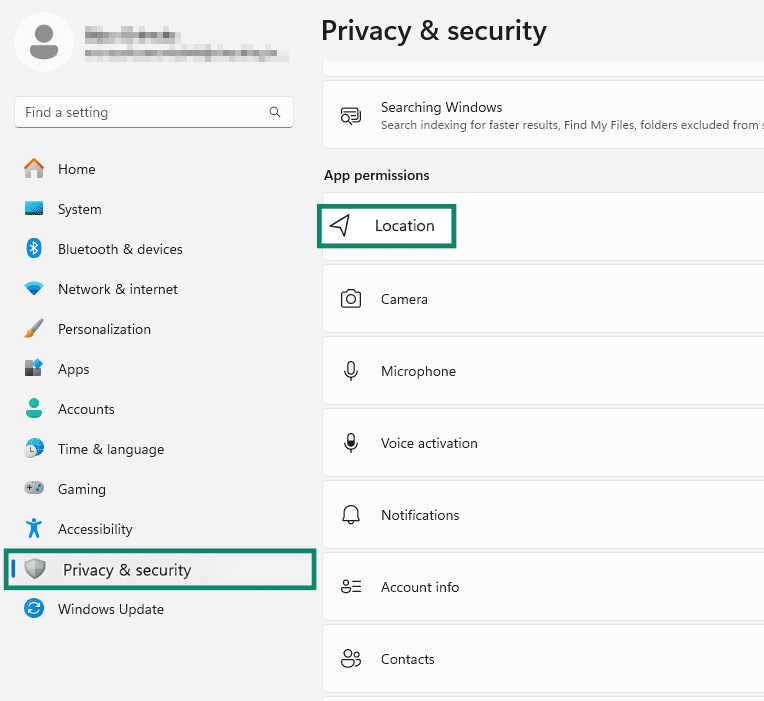The width and height of the screenshot is (764, 701).
Task: Click the Time & language globe icon
Action: click(x=34, y=448)
